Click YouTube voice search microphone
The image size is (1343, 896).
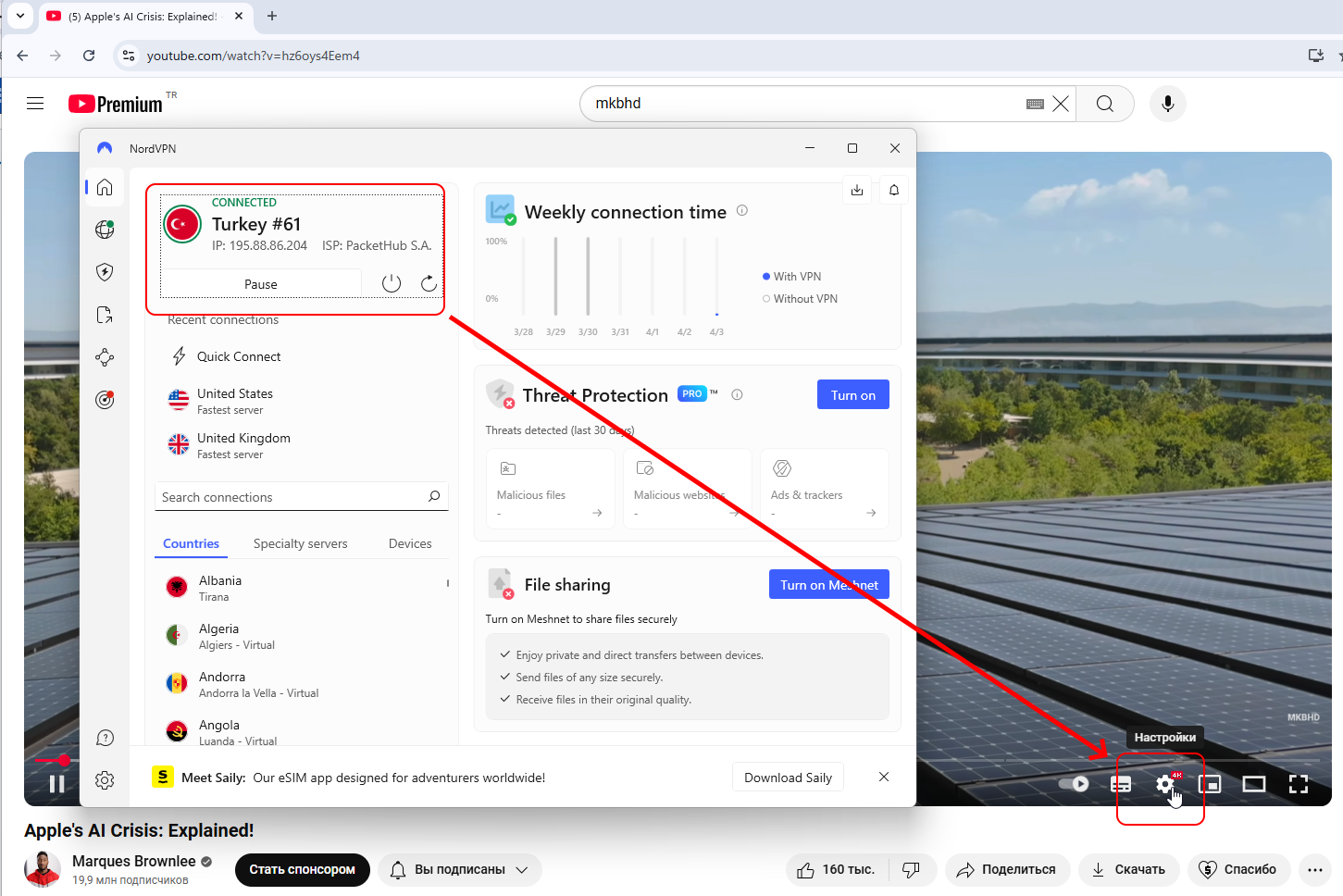click(1168, 104)
